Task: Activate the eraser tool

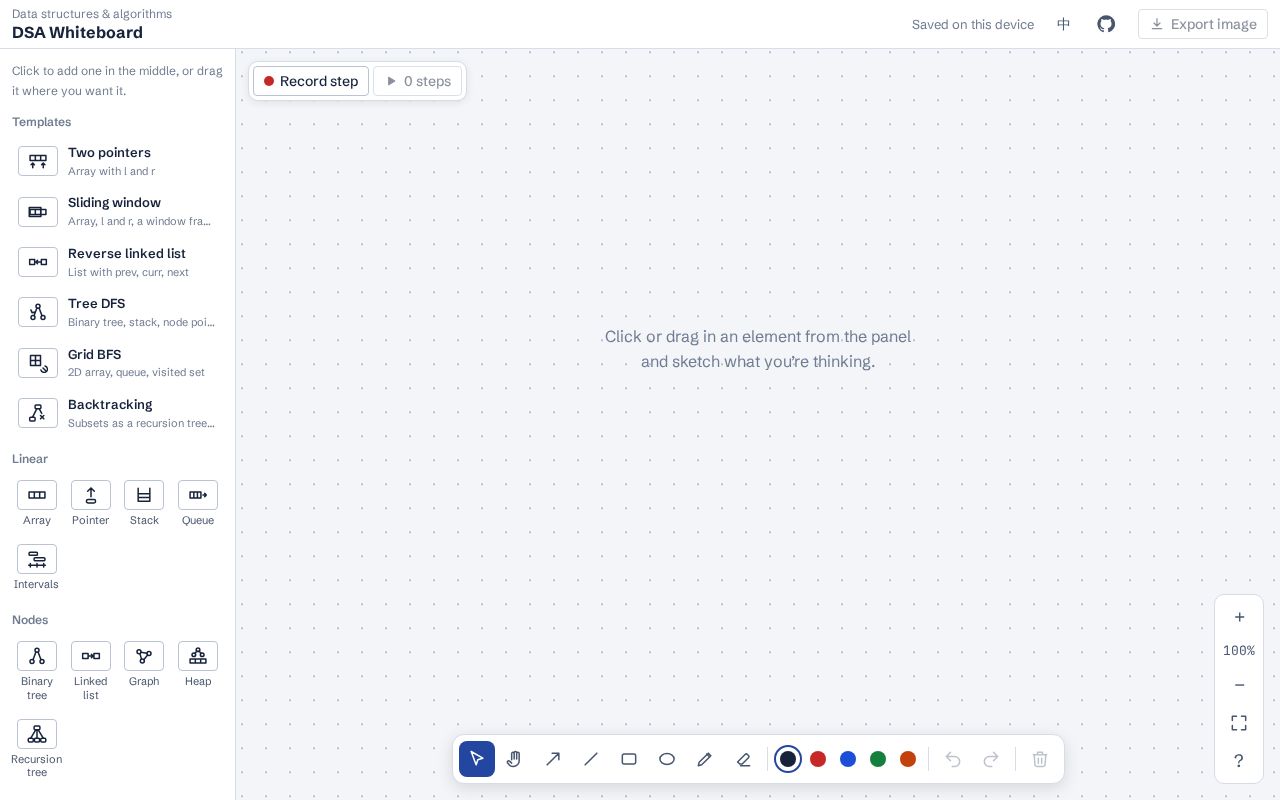Action: [x=743, y=759]
